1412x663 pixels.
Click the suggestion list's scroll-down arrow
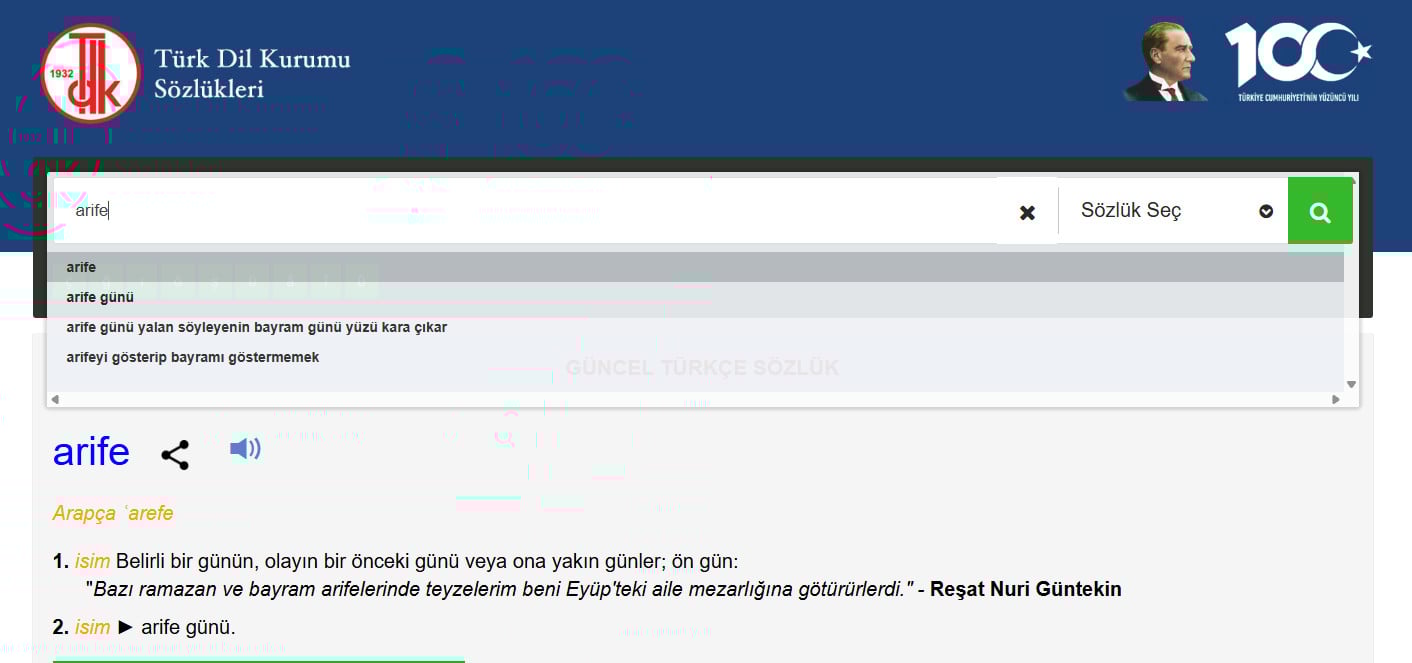(1351, 384)
